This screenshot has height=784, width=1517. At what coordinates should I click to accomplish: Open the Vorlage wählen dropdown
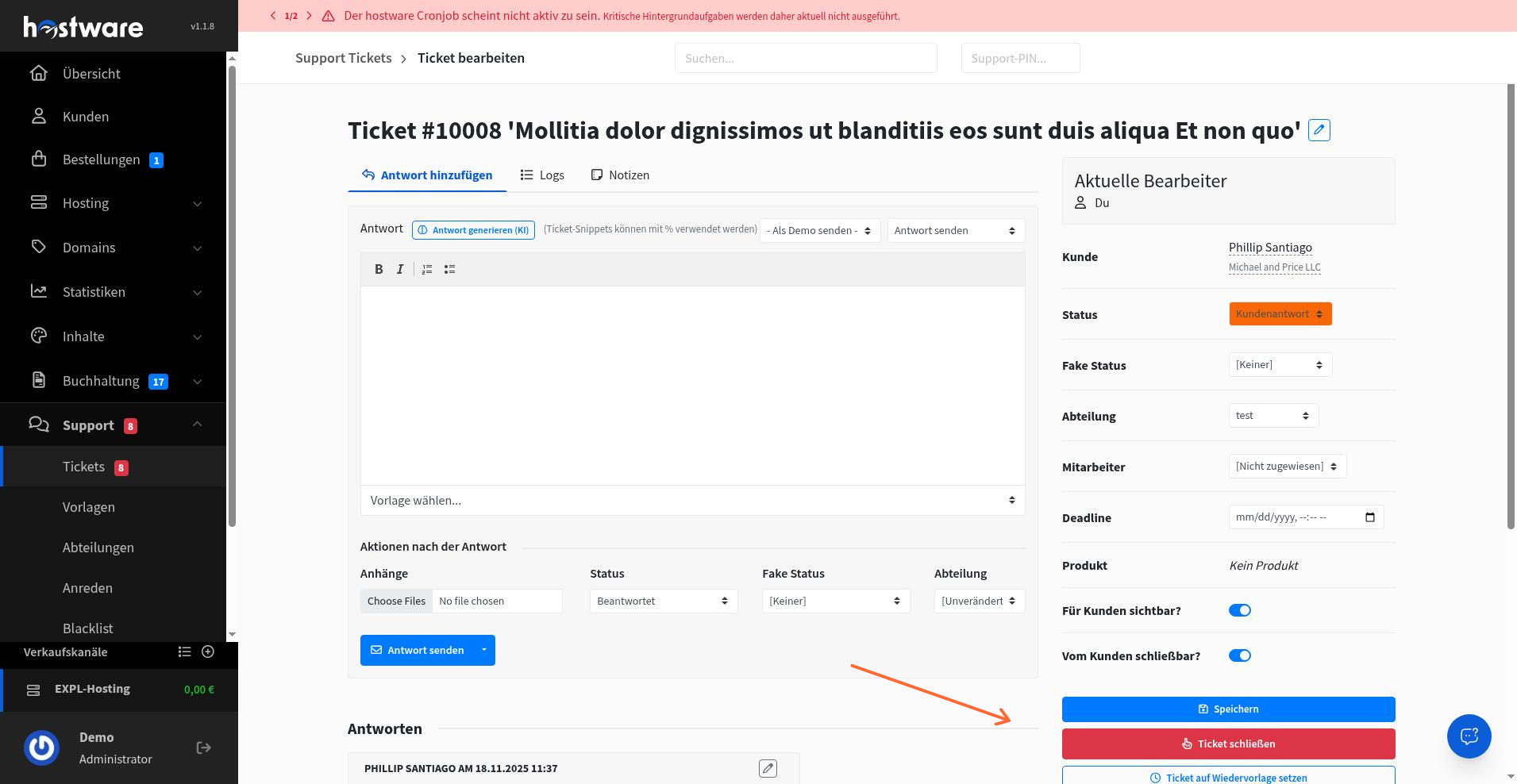click(692, 501)
